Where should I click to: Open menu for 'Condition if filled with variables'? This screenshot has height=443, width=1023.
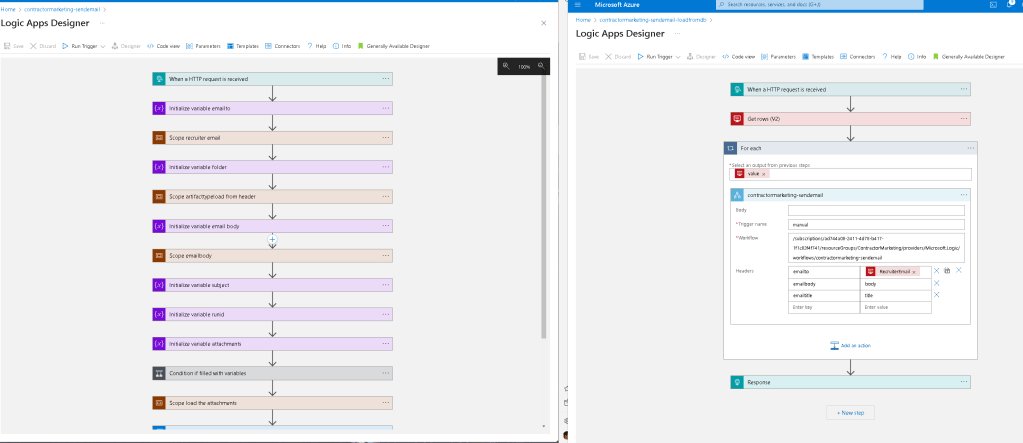(386, 373)
